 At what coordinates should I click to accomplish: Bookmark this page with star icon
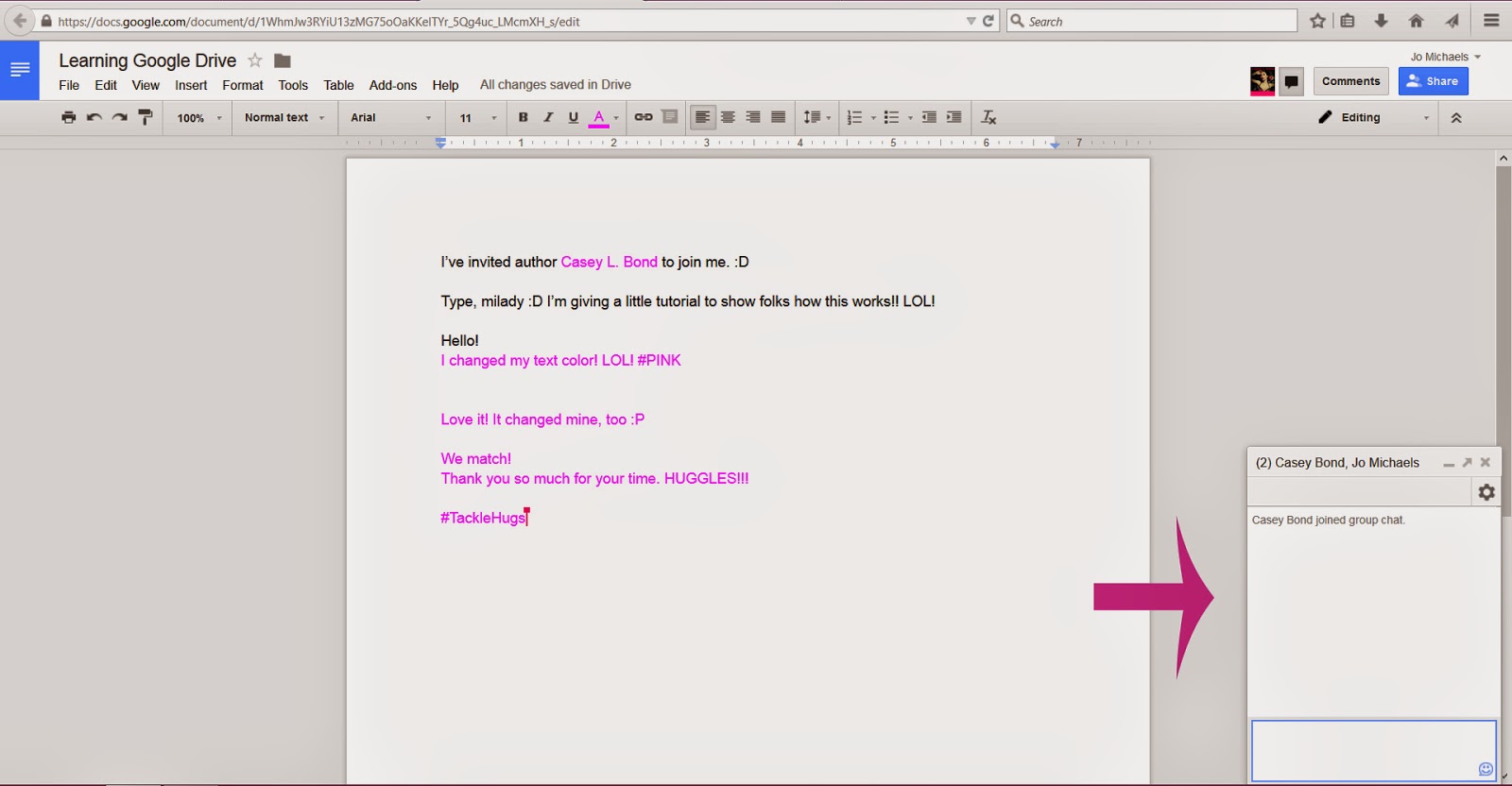click(x=1317, y=21)
